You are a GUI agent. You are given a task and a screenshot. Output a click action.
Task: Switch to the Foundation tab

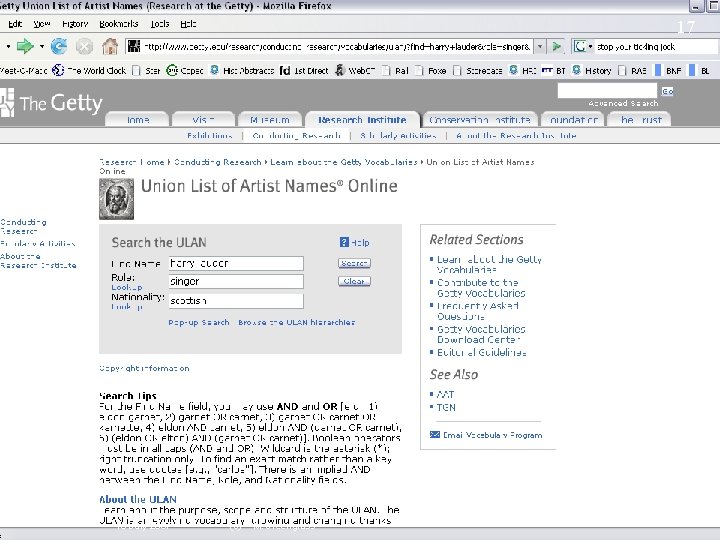[x=574, y=120]
